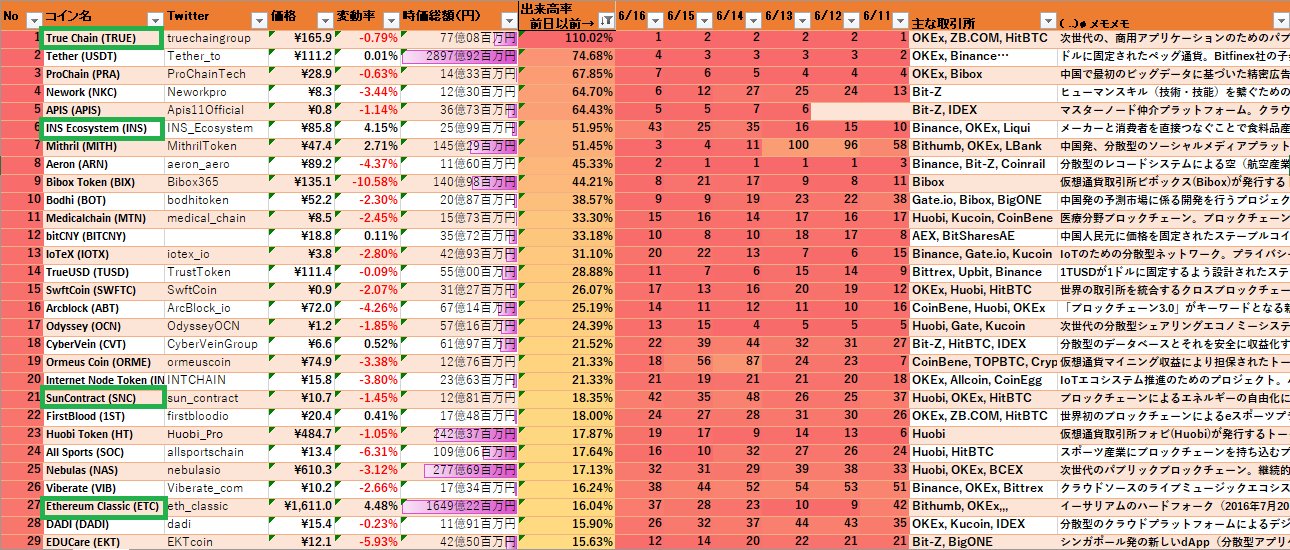Select the INS Ecosystem (INS) cell
This screenshot has height=550, width=1290.
coord(101,128)
